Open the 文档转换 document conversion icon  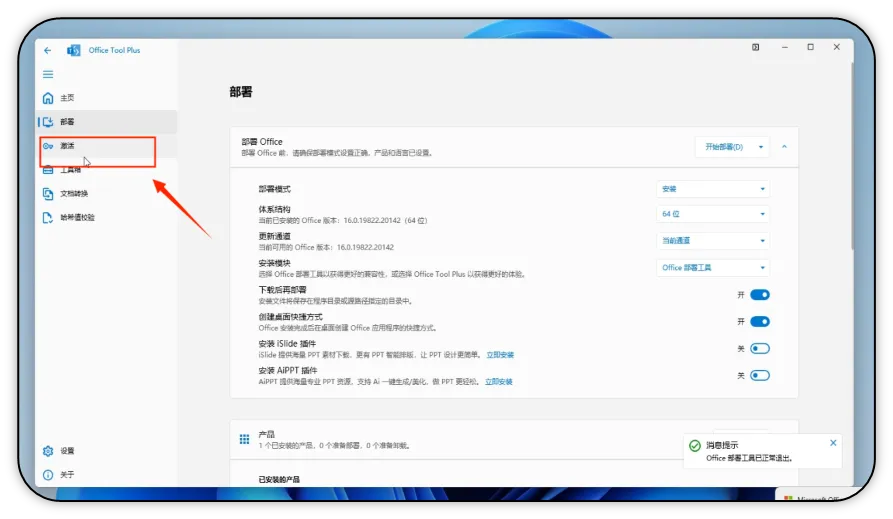[48, 194]
